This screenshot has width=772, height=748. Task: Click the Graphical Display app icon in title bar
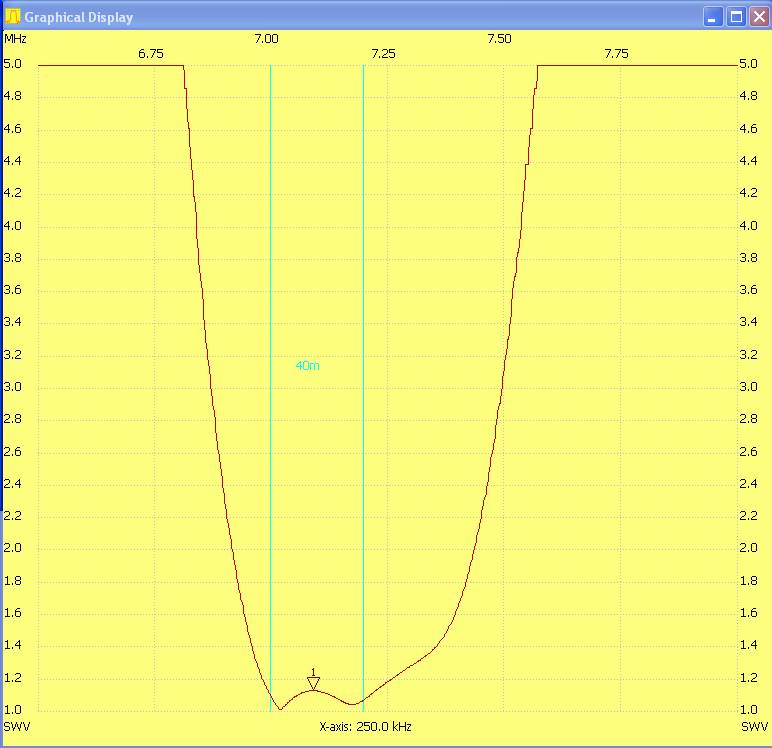tap(13, 17)
